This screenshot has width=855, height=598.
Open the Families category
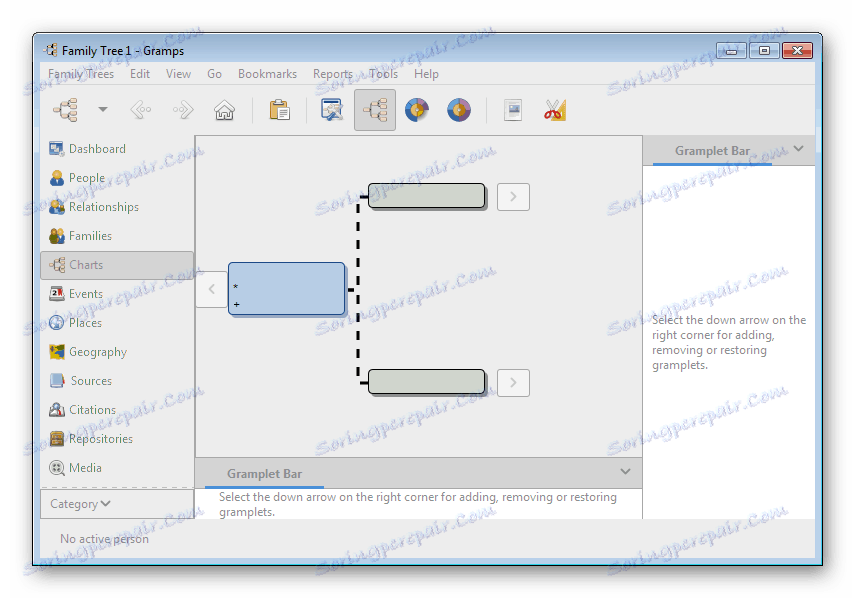click(80, 235)
